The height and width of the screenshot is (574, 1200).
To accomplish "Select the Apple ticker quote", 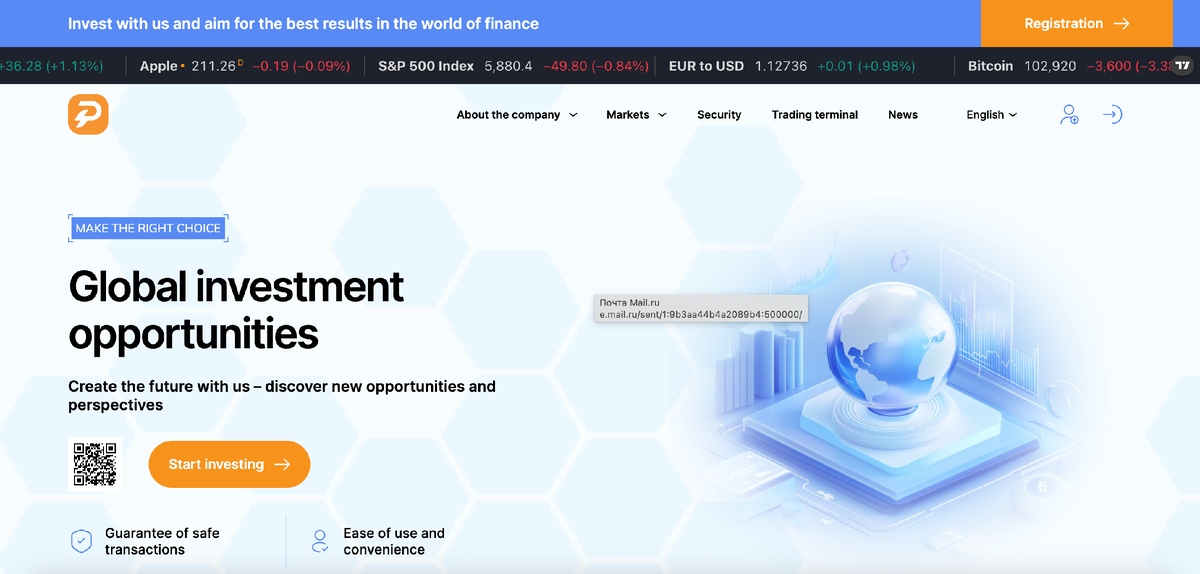I will (245, 66).
